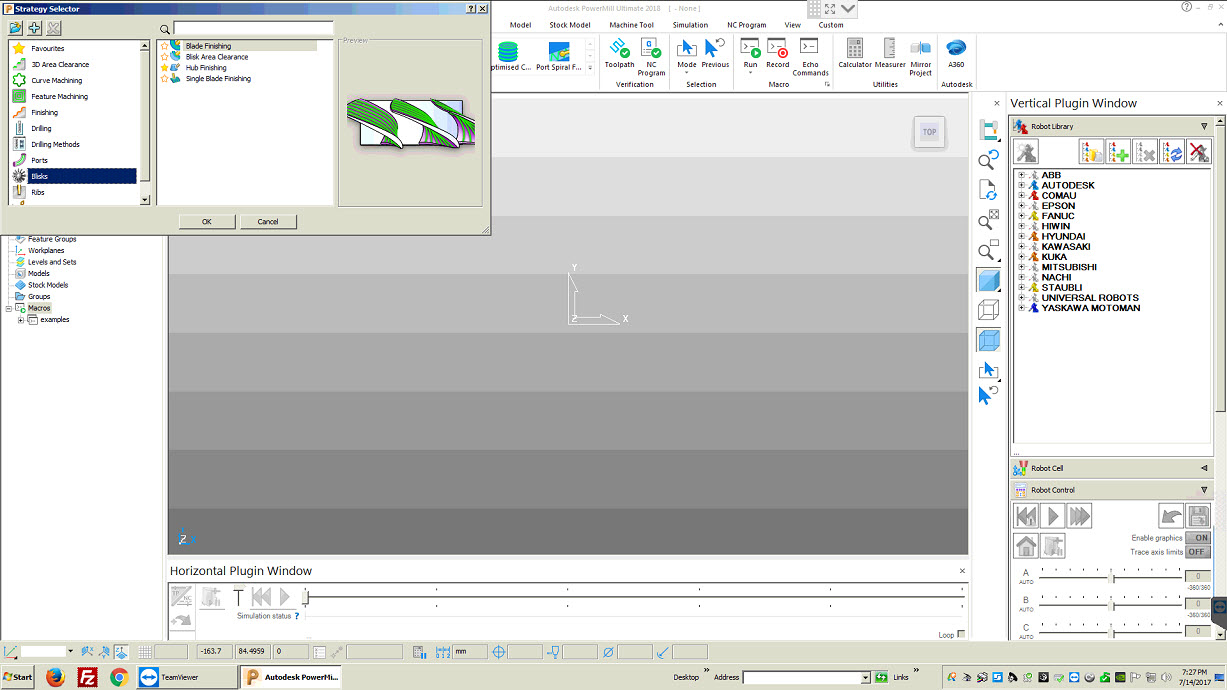Open Feature Machining strategy category
1227x690 pixels.
click(74, 96)
